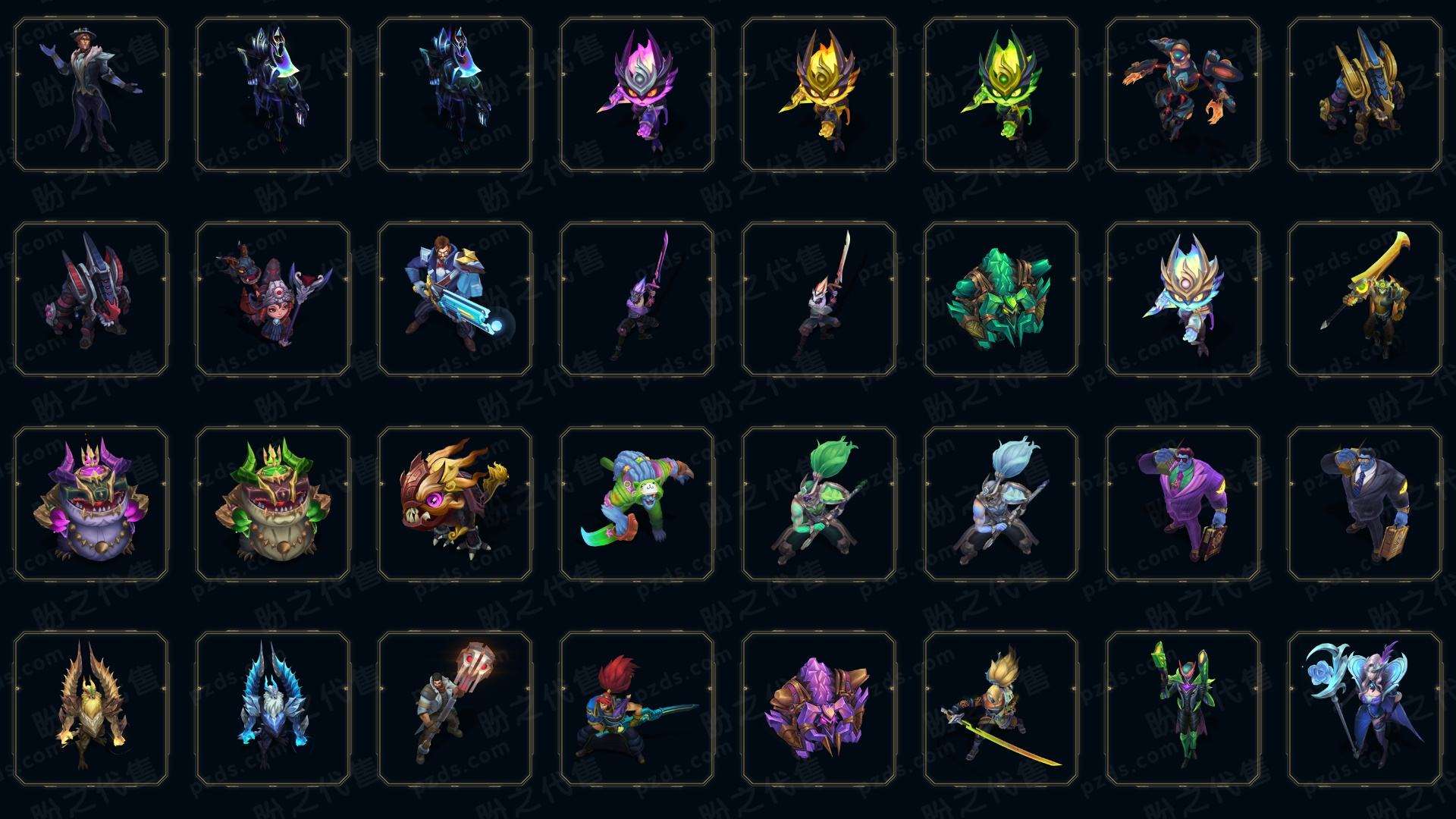Select the icy blue winged dragon skin
The image size is (1456, 819).
tap(273, 708)
